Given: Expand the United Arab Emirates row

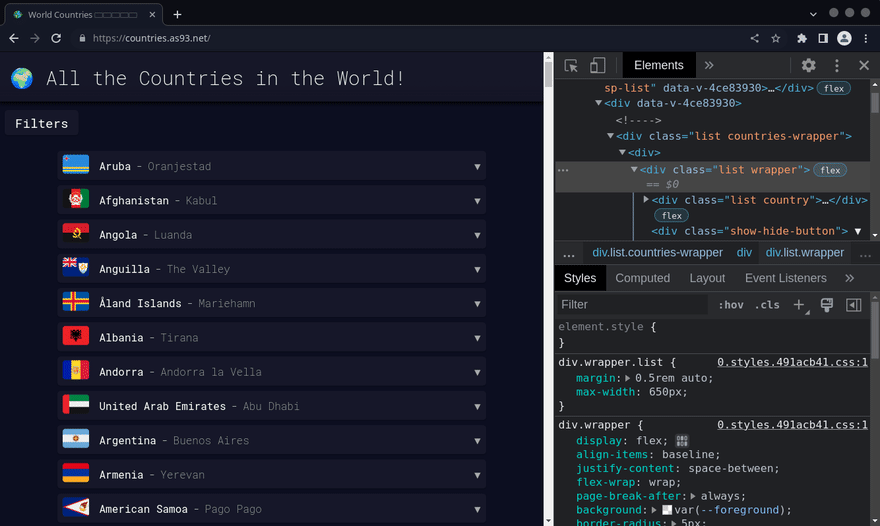Looking at the screenshot, I should [x=272, y=405].
